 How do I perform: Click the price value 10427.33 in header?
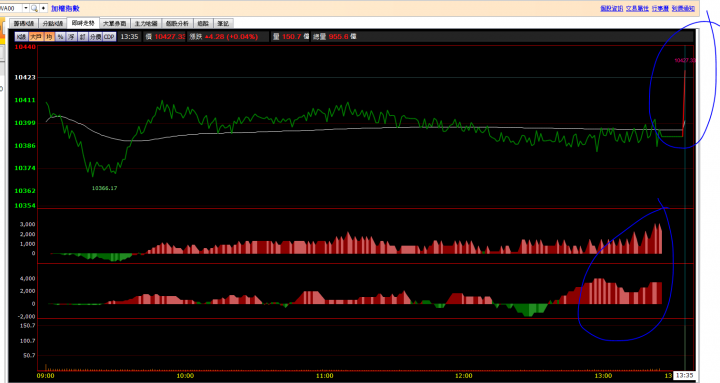click(x=170, y=37)
